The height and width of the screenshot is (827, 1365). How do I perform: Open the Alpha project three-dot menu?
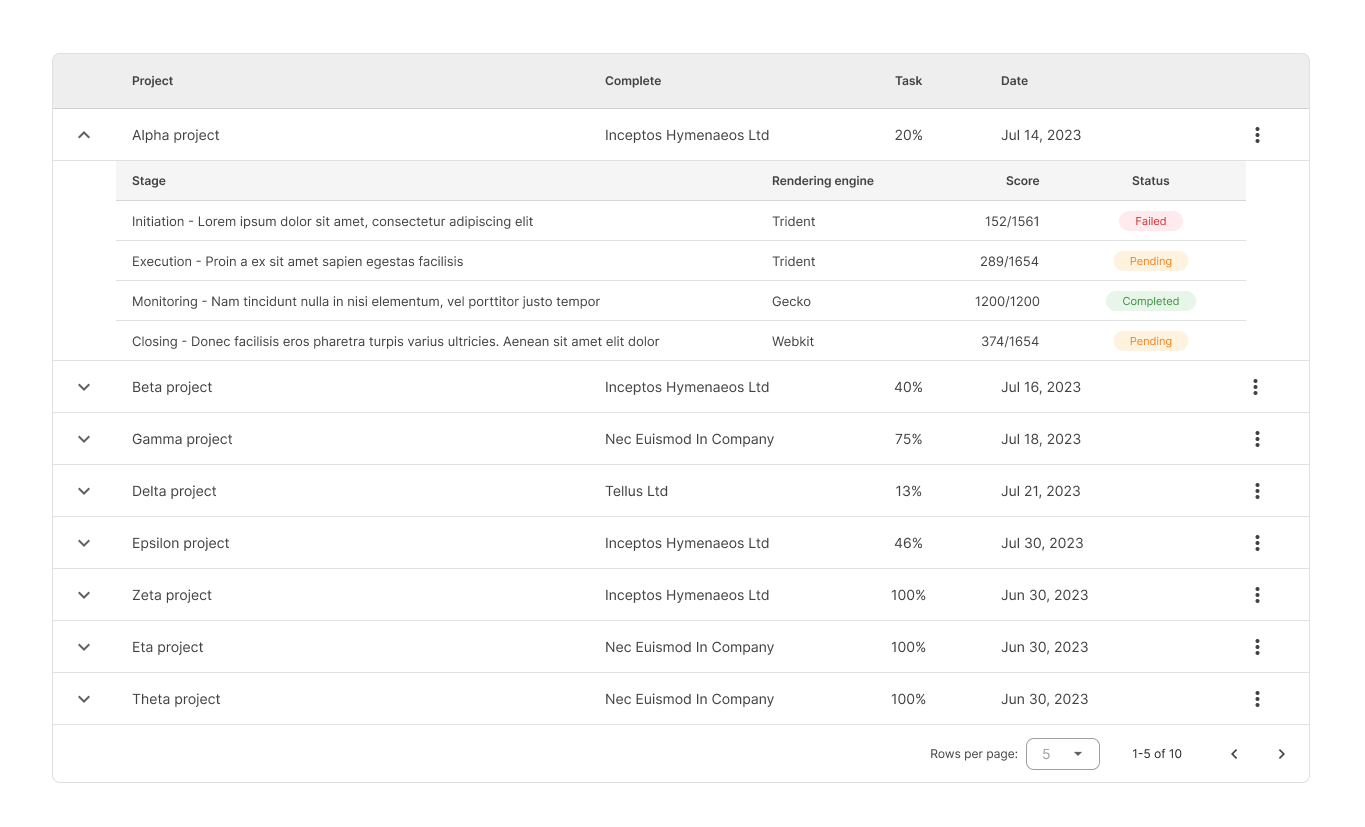tap(1257, 135)
